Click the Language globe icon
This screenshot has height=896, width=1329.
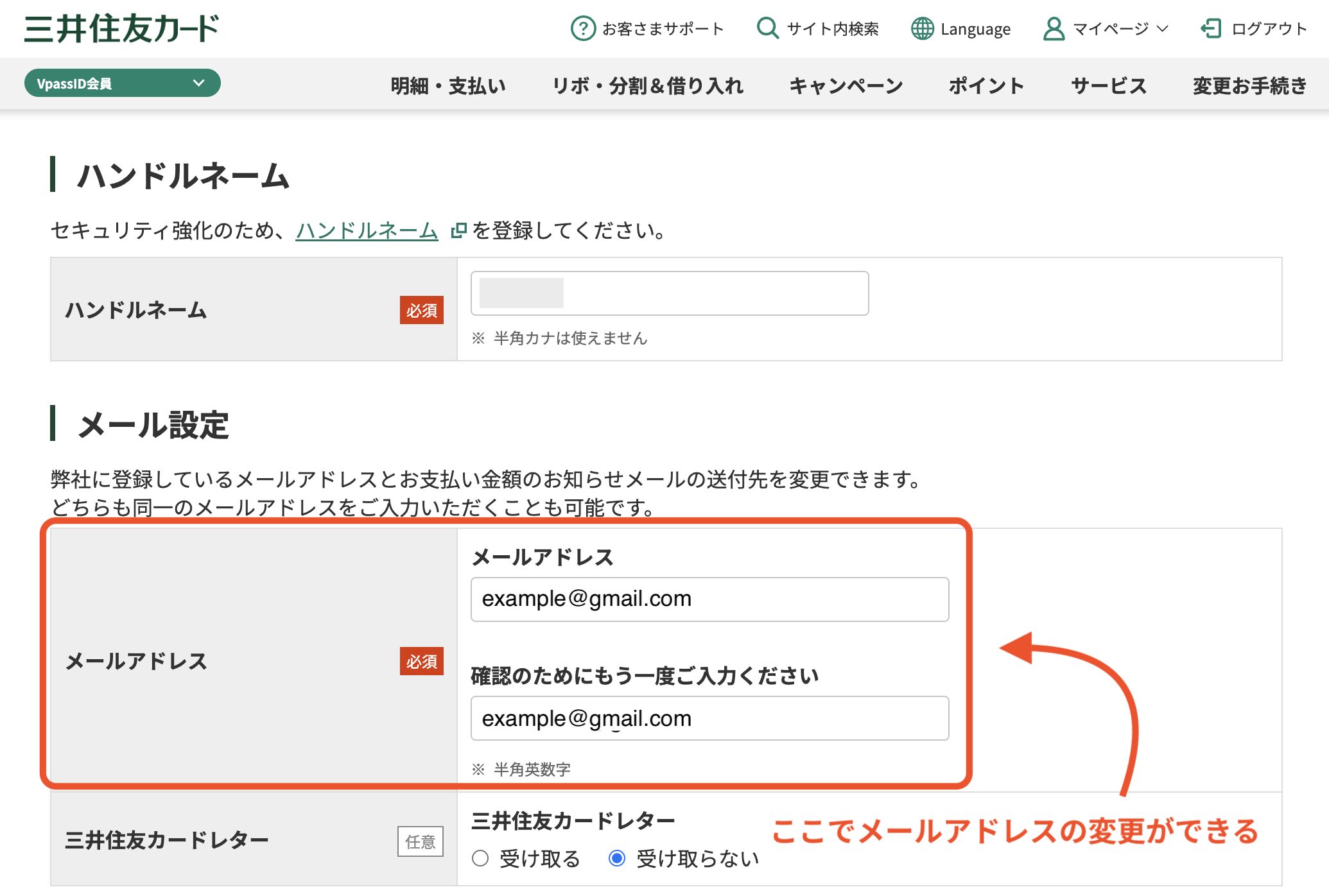tap(922, 29)
